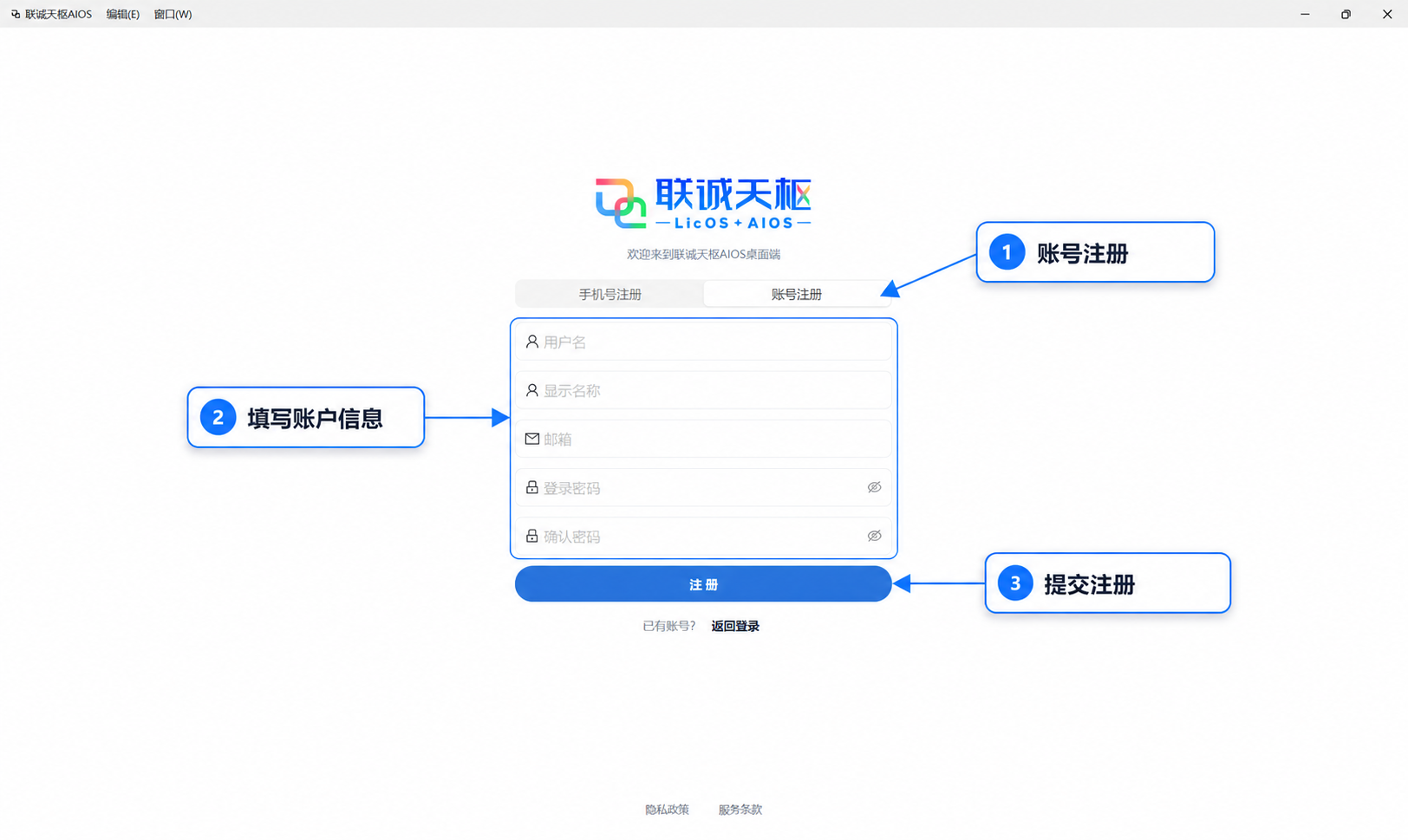The width and height of the screenshot is (1408, 840).
Task: Click the 欢迎来到联诚天枢AIOS桌面端 text
Action: pyautogui.click(x=703, y=254)
